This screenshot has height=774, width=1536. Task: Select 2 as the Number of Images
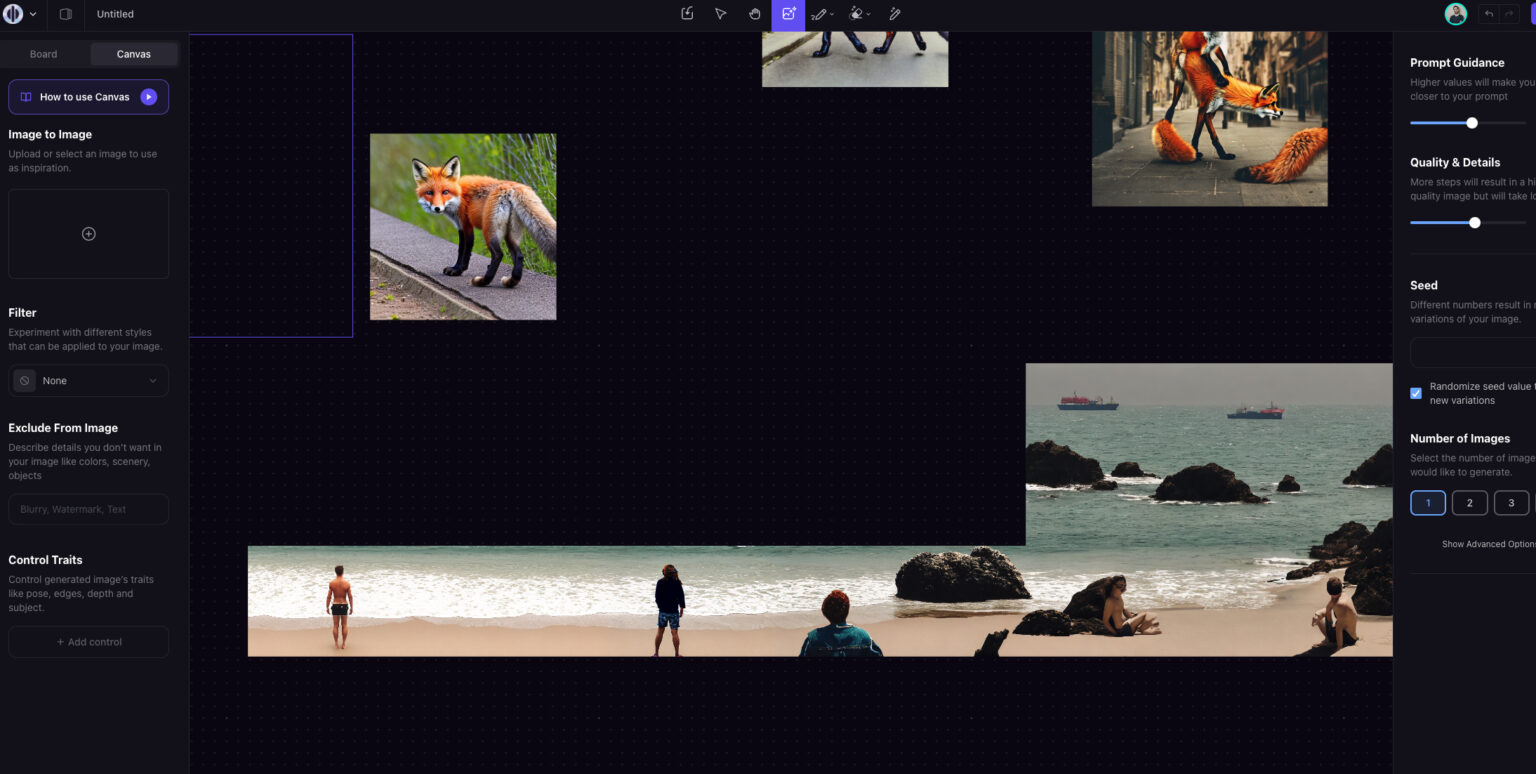1469,503
